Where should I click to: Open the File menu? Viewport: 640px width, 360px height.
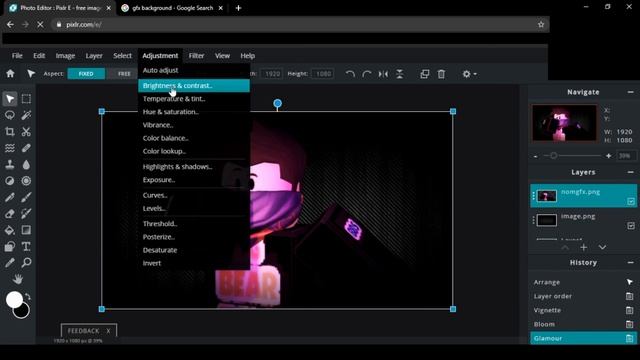click(x=17, y=56)
